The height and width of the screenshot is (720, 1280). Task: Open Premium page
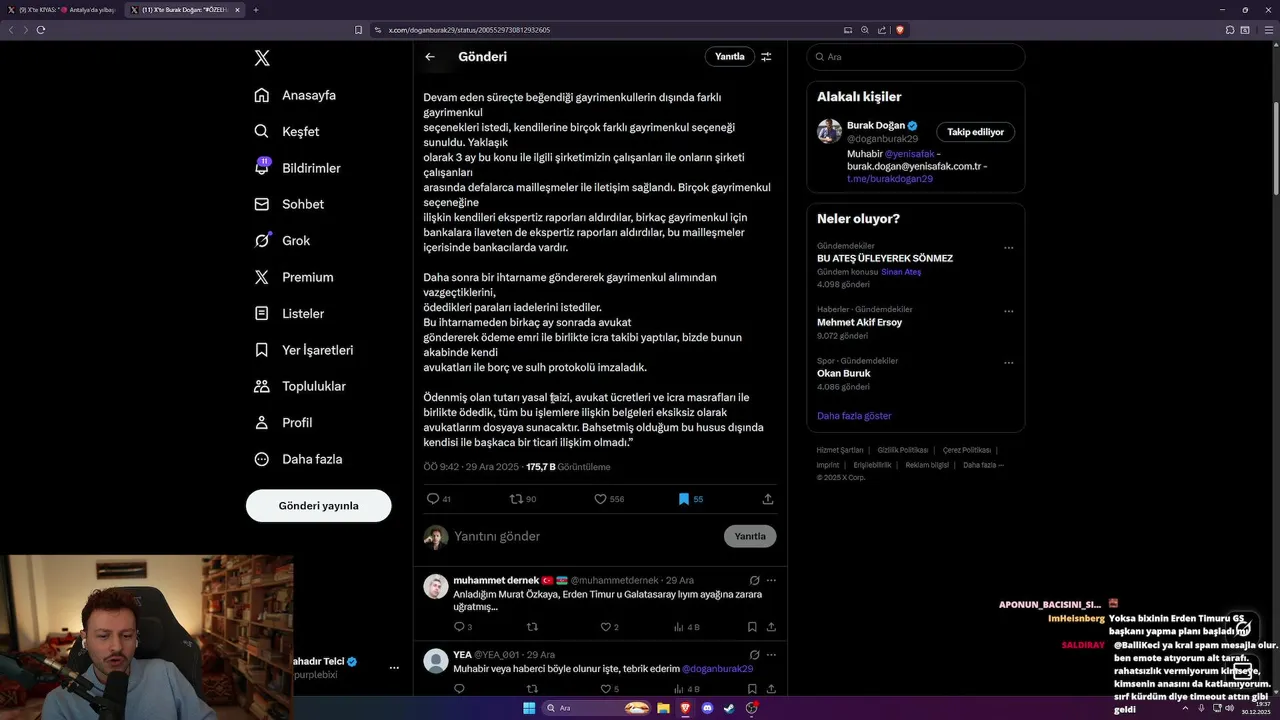[294, 277]
